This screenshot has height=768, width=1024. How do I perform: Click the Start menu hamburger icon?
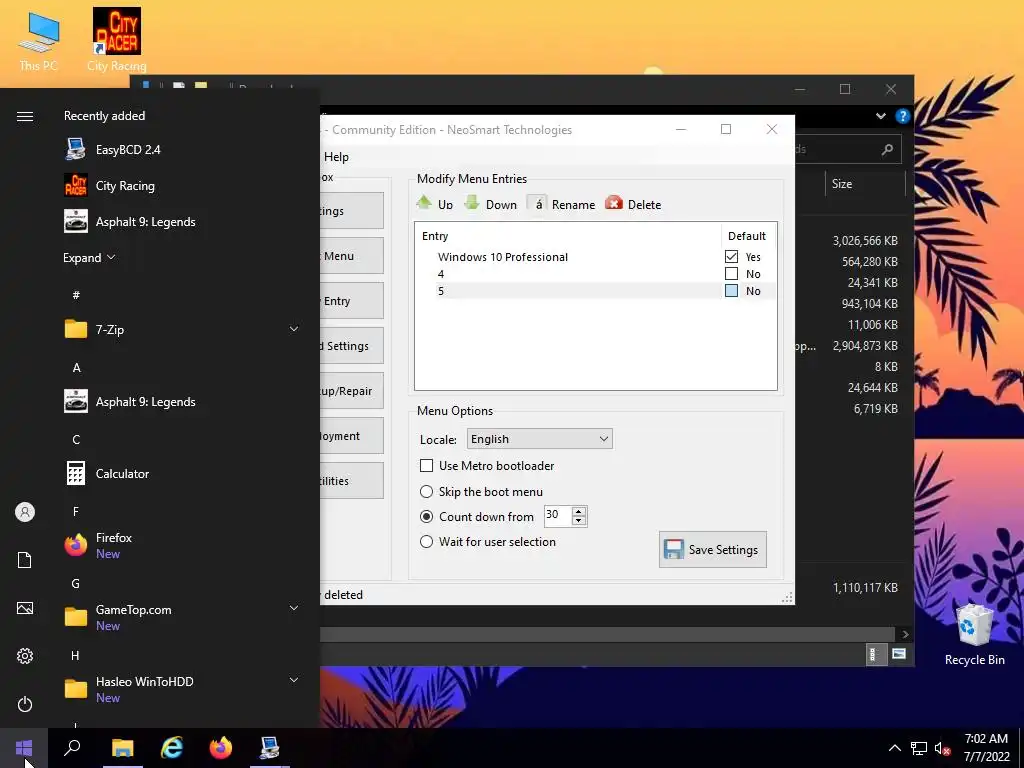point(25,116)
